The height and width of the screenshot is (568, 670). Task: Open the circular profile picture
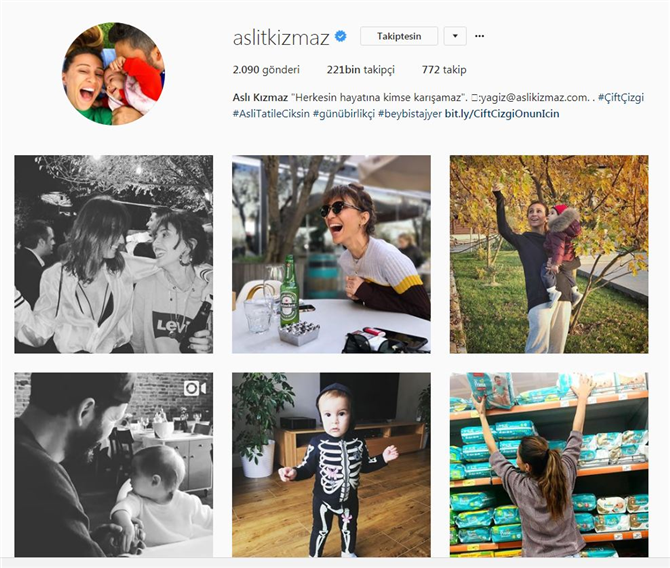113,74
